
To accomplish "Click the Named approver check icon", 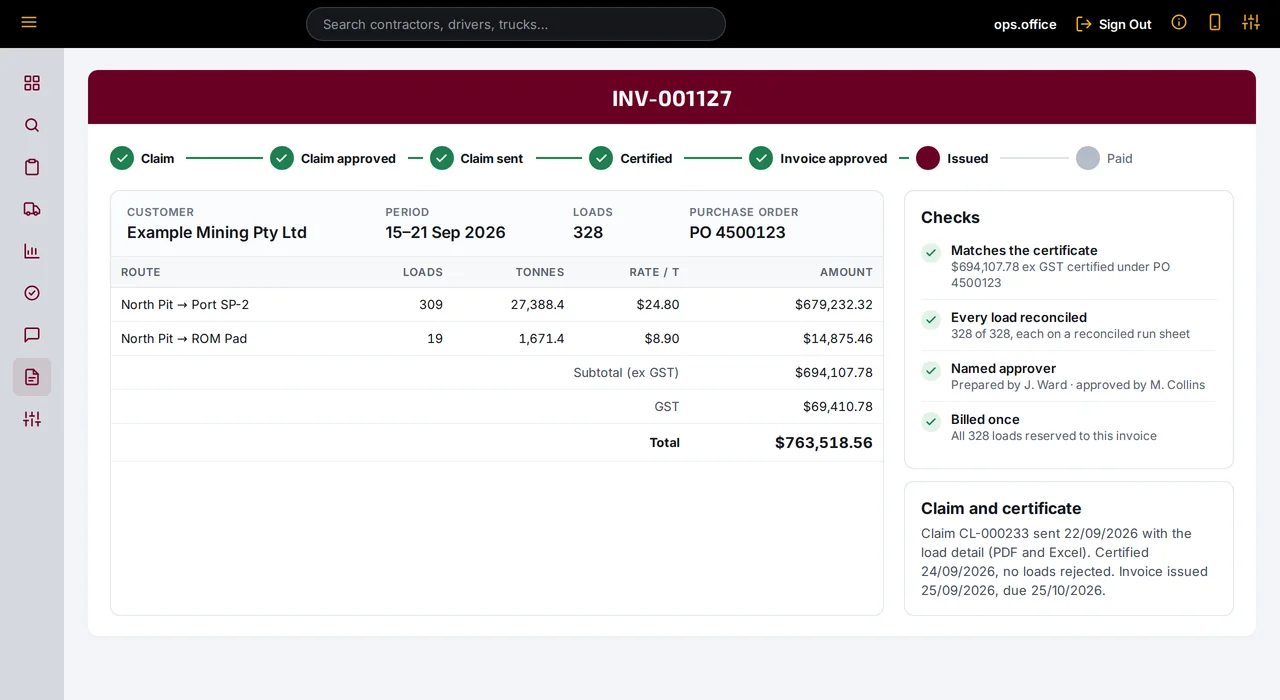I will click(x=931, y=371).
